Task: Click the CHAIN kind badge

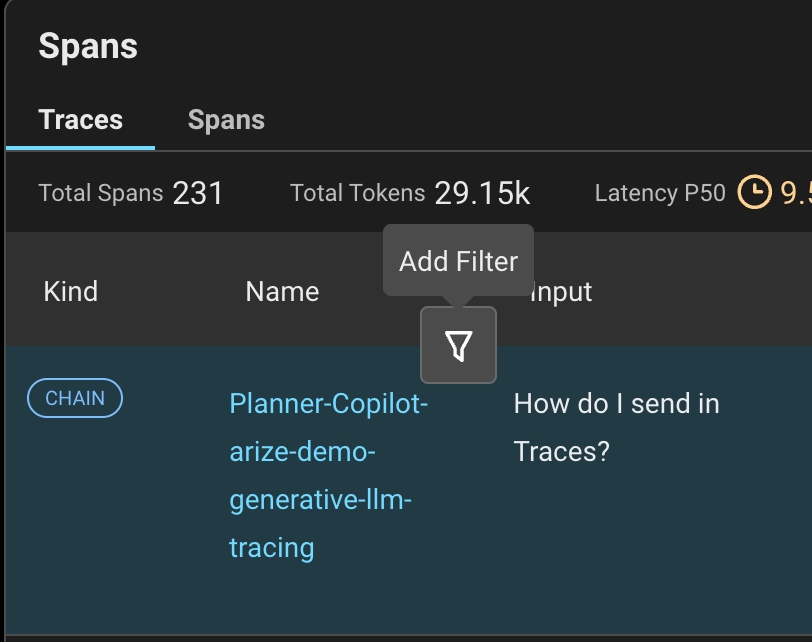Action: click(x=74, y=398)
